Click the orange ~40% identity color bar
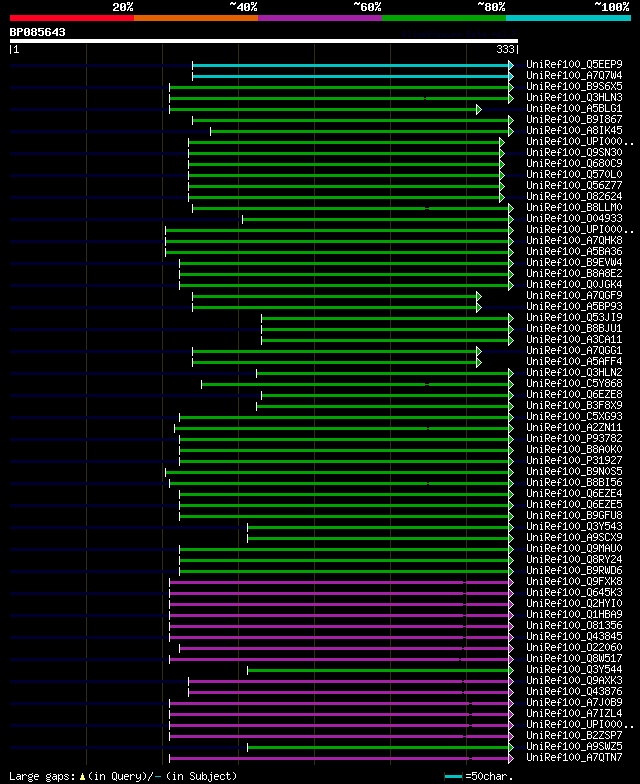Image resolution: width=640 pixels, height=784 pixels. pos(196,18)
